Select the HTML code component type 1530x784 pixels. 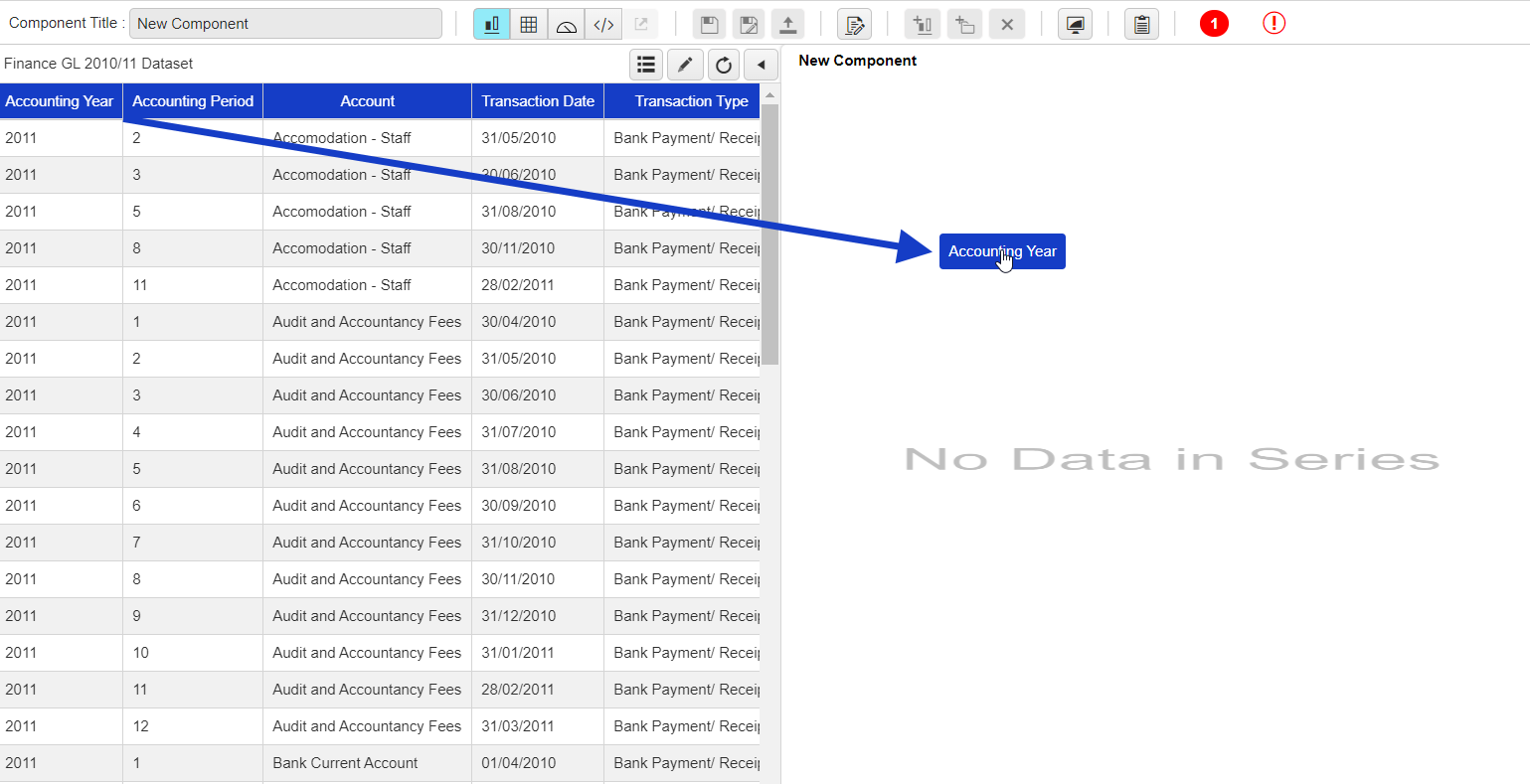603,25
